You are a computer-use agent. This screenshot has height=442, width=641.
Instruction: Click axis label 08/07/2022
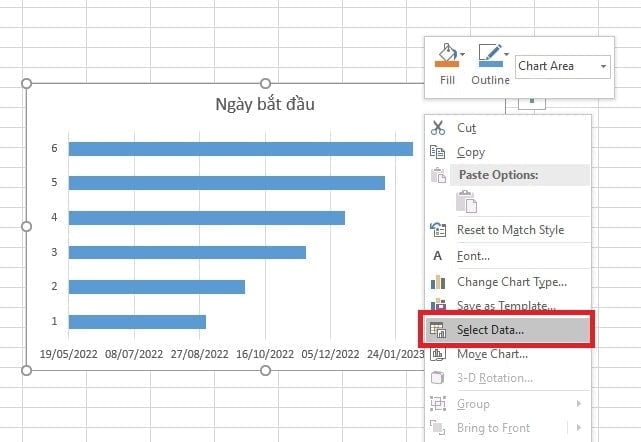tap(134, 354)
